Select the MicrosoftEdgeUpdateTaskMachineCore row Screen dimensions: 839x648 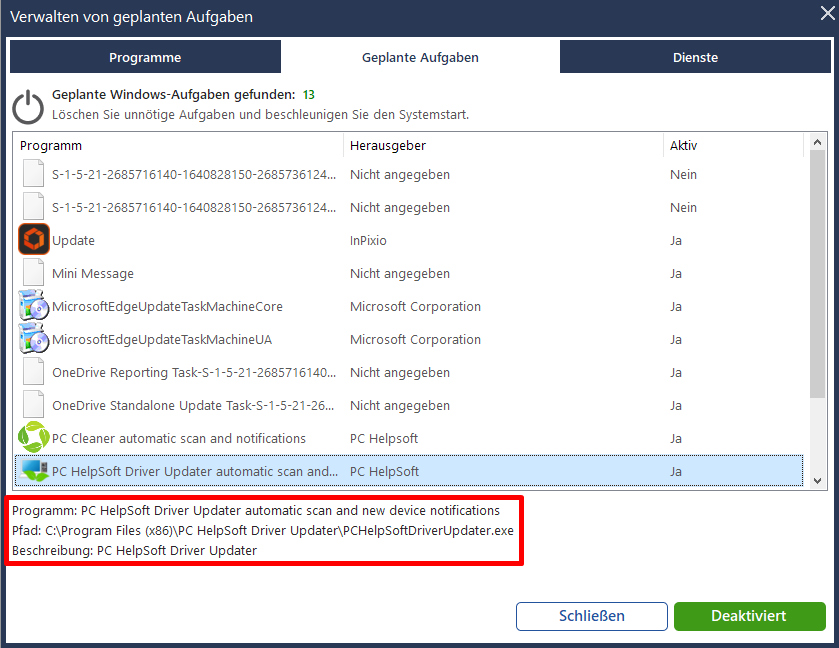click(x=409, y=306)
